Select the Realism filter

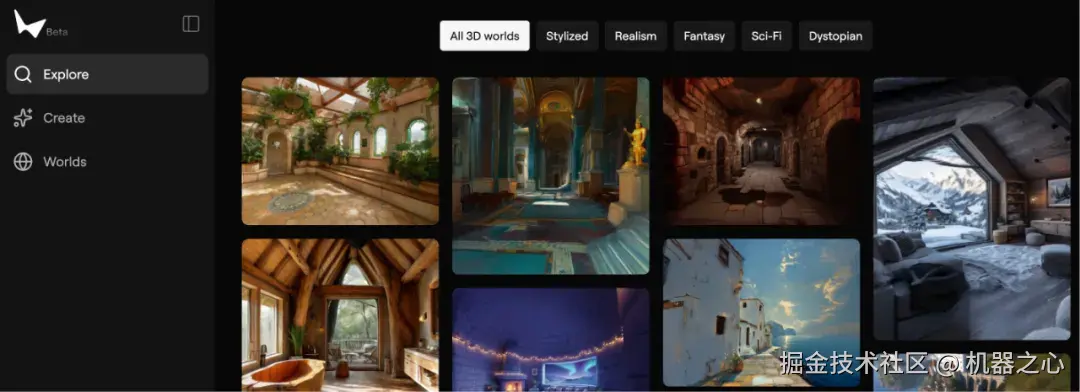(636, 36)
